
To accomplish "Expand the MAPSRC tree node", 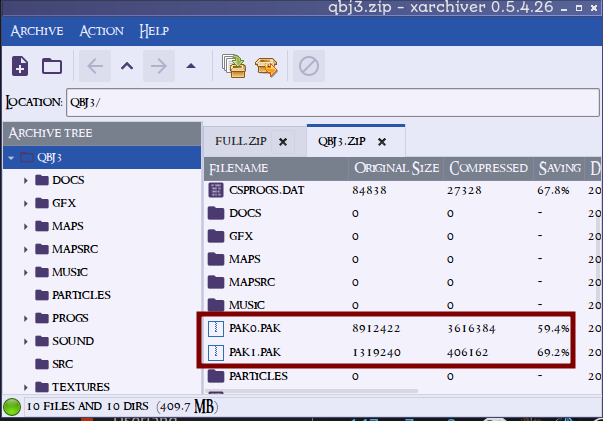I will click(x=26, y=249).
